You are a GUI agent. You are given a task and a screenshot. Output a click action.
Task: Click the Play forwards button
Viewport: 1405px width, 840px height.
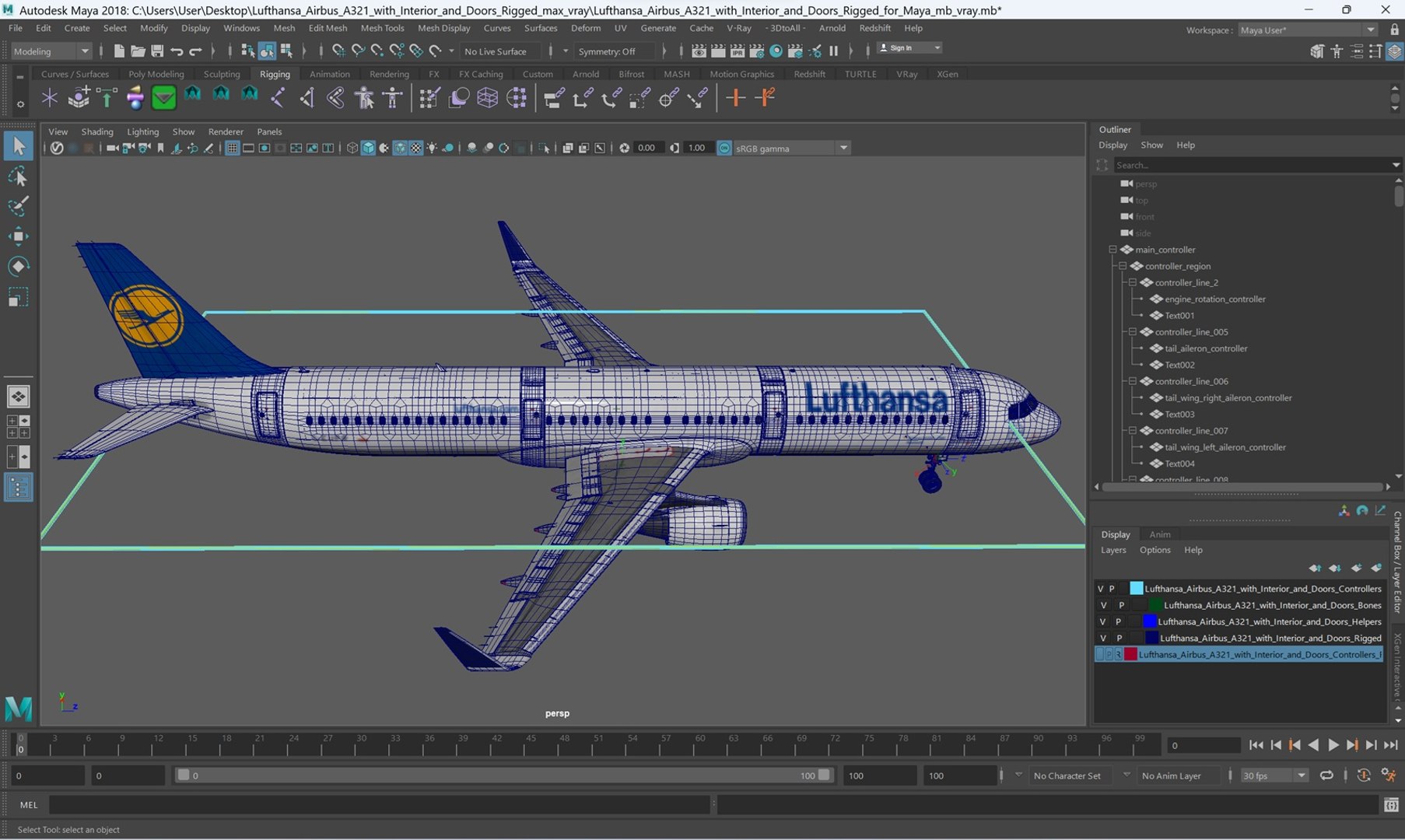point(1333,745)
